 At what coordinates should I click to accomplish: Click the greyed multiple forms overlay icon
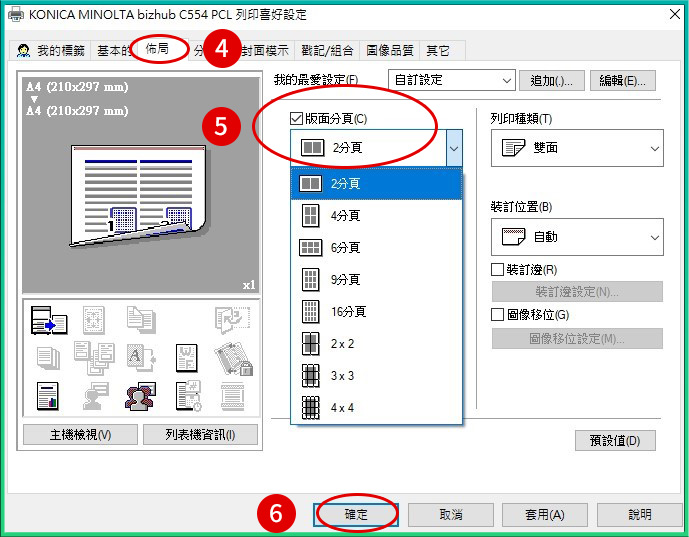coord(94,358)
